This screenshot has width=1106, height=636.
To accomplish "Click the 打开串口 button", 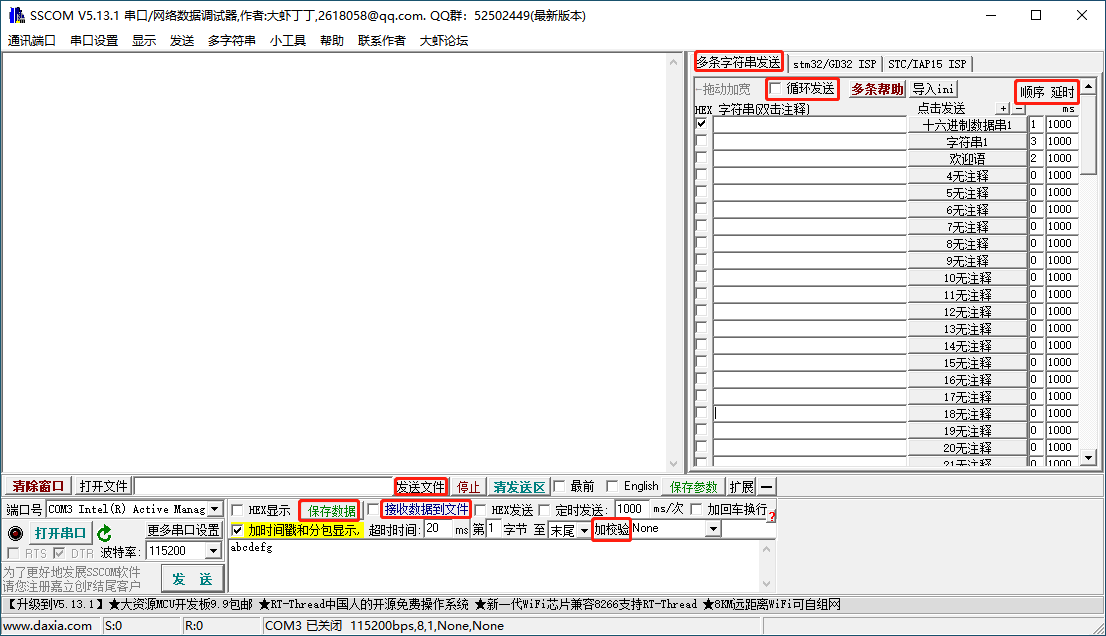I will click(61, 533).
